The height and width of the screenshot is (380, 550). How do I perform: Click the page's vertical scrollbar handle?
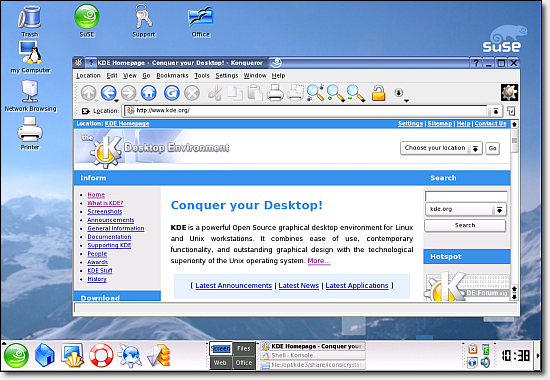pos(514,141)
